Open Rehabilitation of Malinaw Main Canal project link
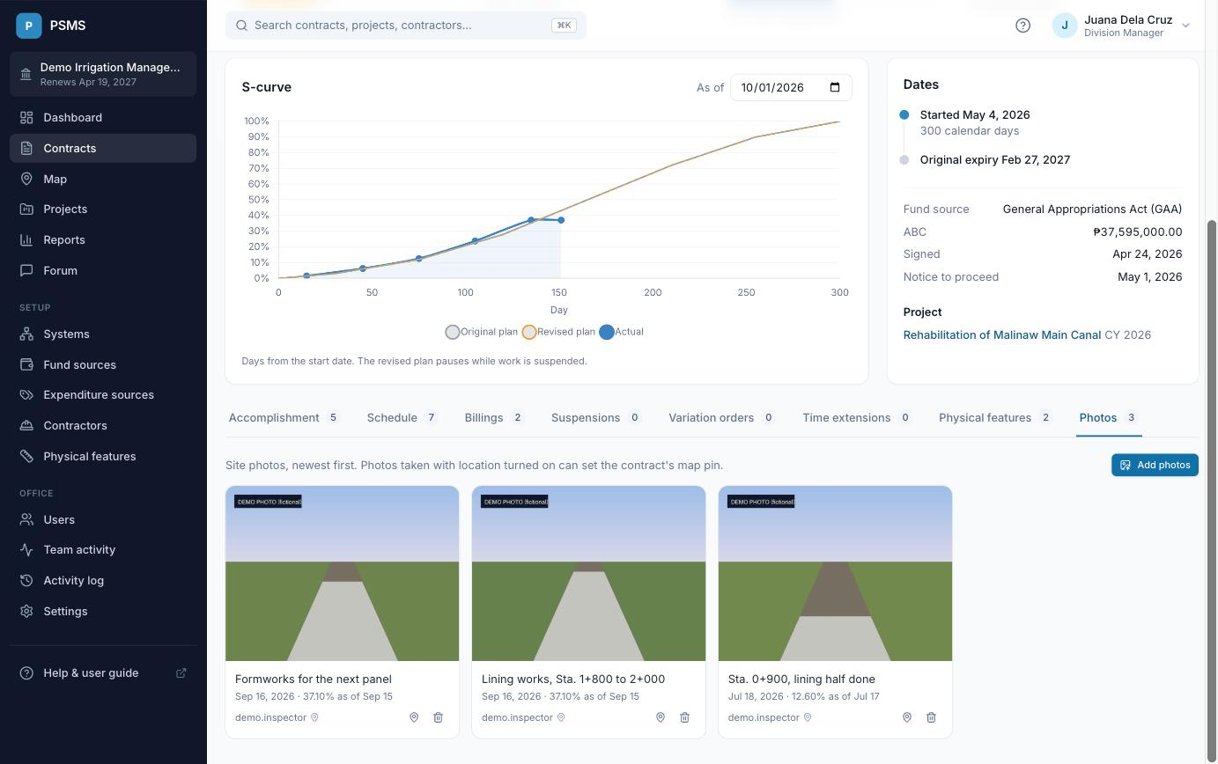This screenshot has width=1218, height=764. [1002, 335]
